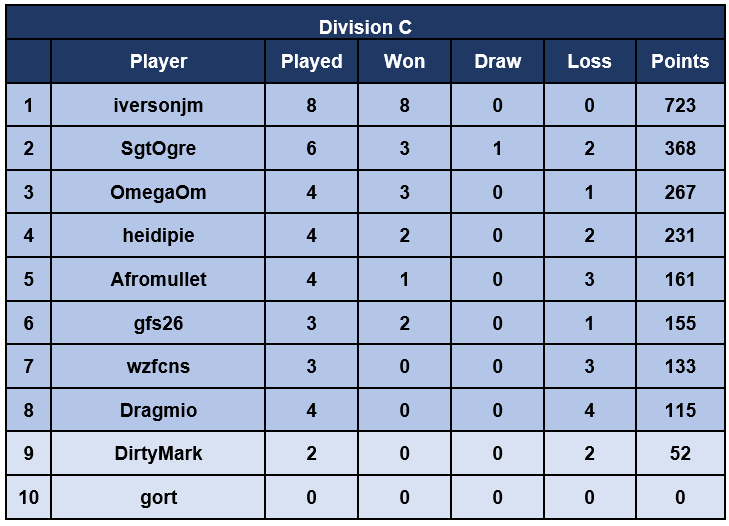Image resolution: width=729 pixels, height=526 pixels.
Task: Click rank number 10 cell
Action: tap(28, 497)
